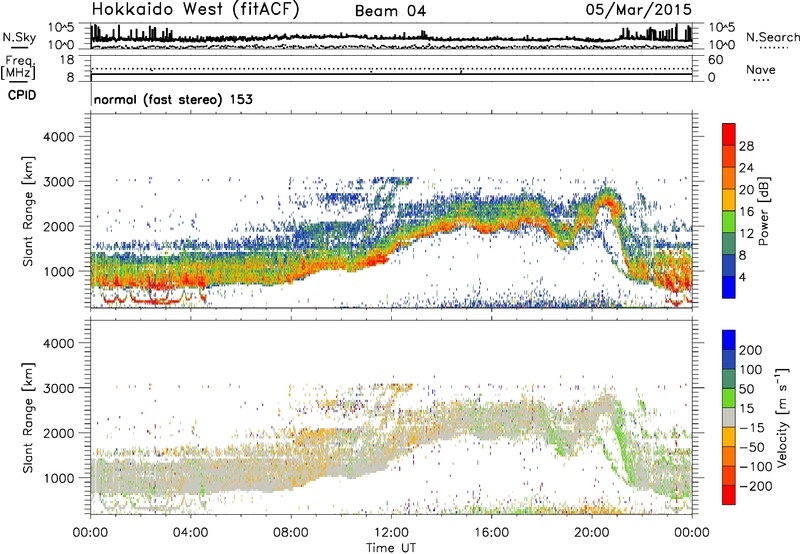Click the 4000 tick on velocity panel
The height and width of the screenshot is (554, 800).
(59, 343)
